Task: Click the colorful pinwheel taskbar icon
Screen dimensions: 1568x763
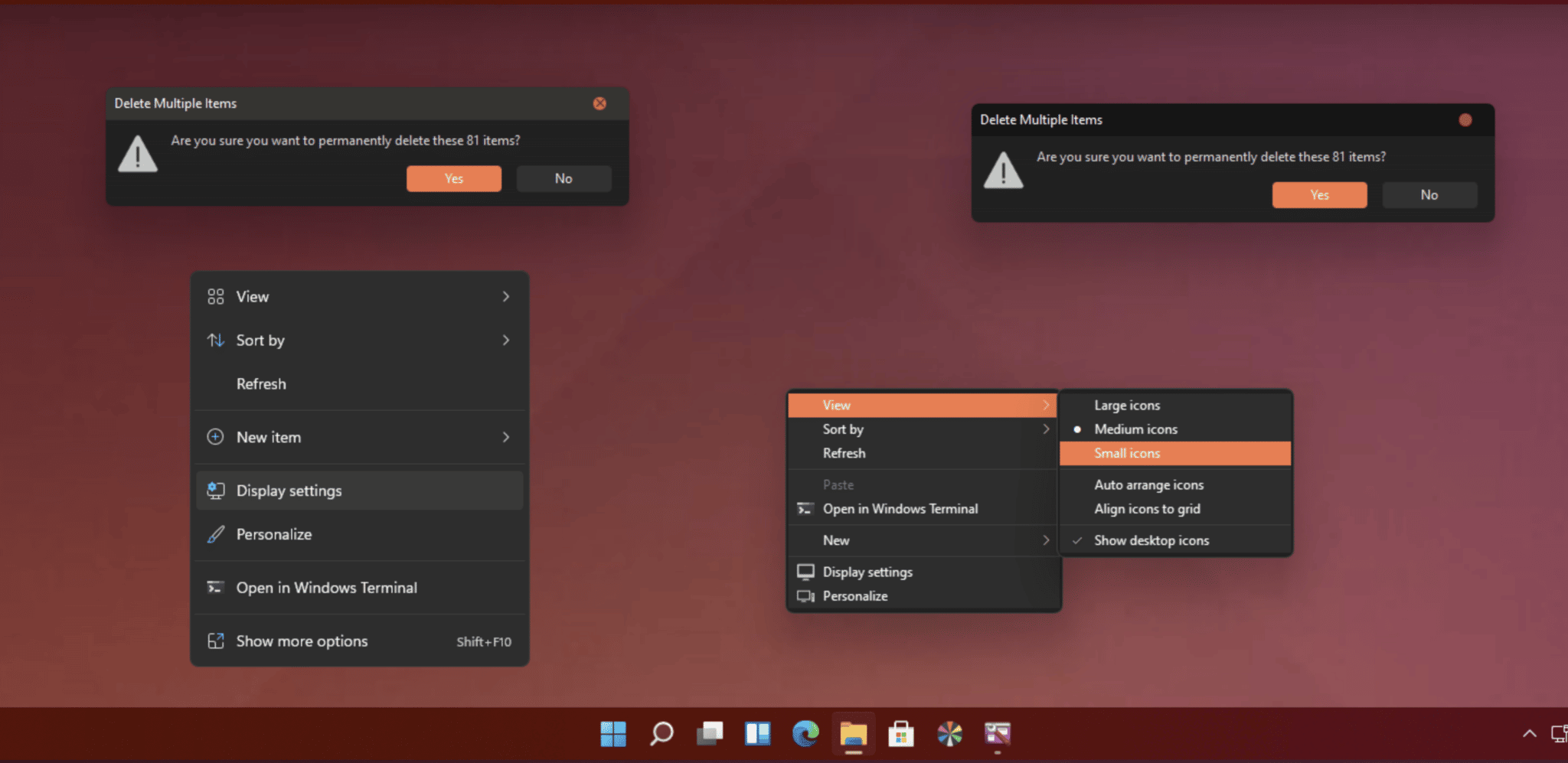Action: click(x=949, y=733)
